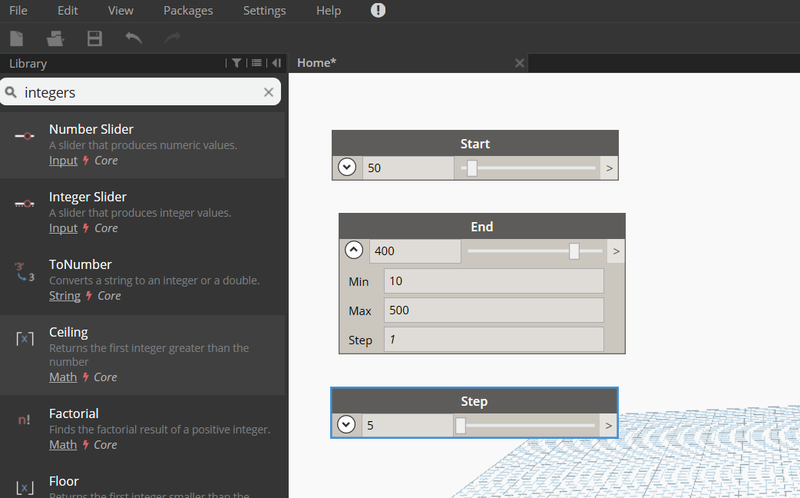This screenshot has width=800, height=498.
Task: Select the ToNumber library entry title
Action: pyautogui.click(x=80, y=264)
